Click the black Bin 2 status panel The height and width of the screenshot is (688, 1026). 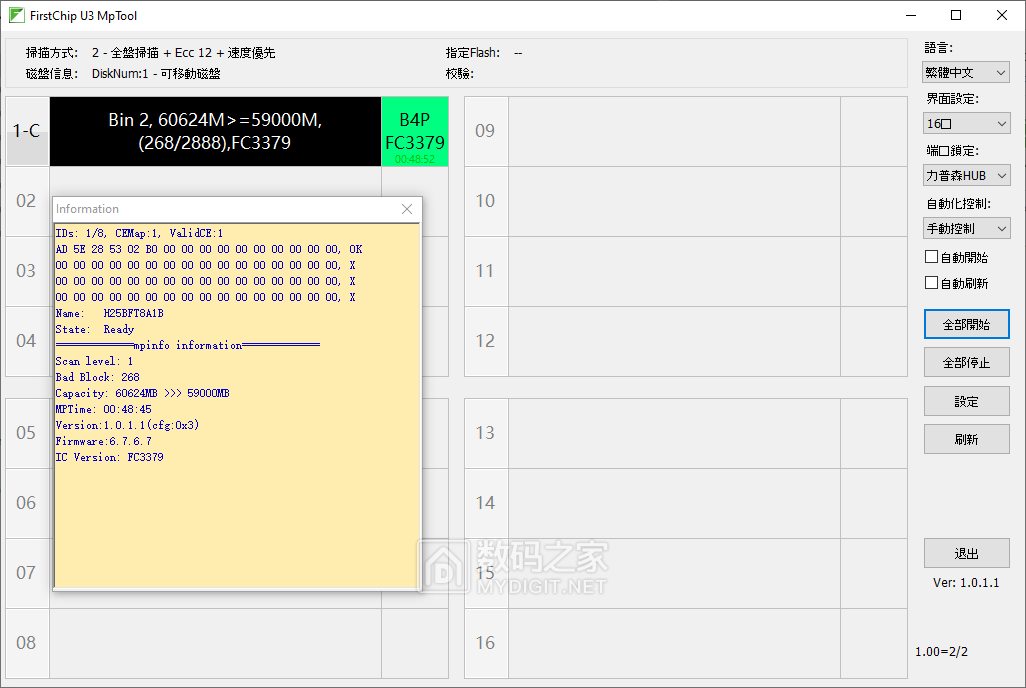point(215,131)
